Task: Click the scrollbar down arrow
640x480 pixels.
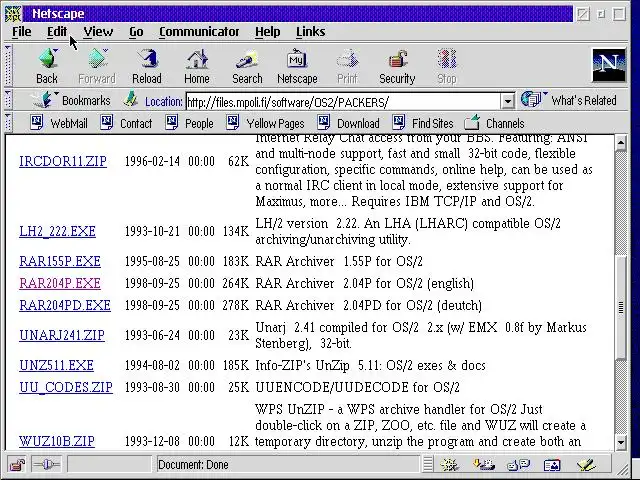Action: 621,442
